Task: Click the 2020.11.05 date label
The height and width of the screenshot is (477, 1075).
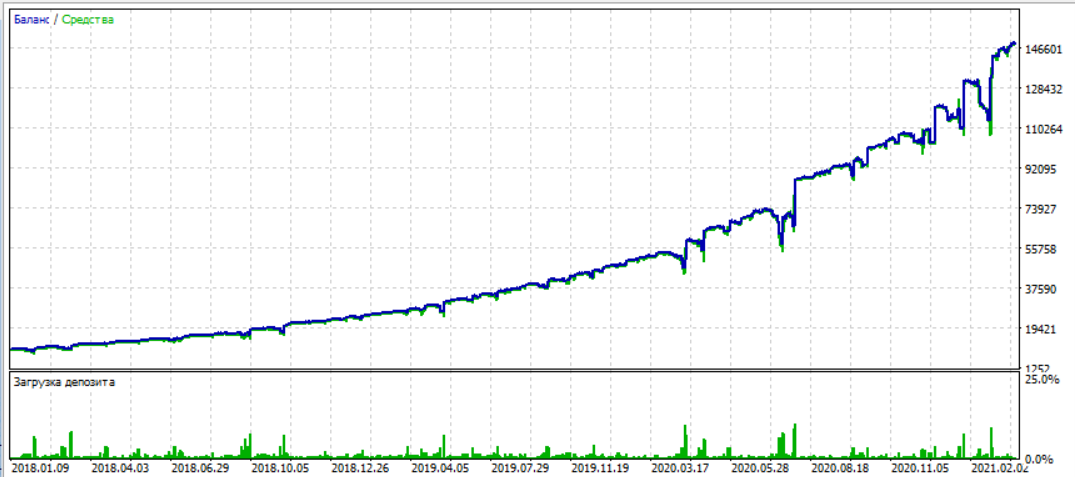Action: pyautogui.click(x=921, y=469)
